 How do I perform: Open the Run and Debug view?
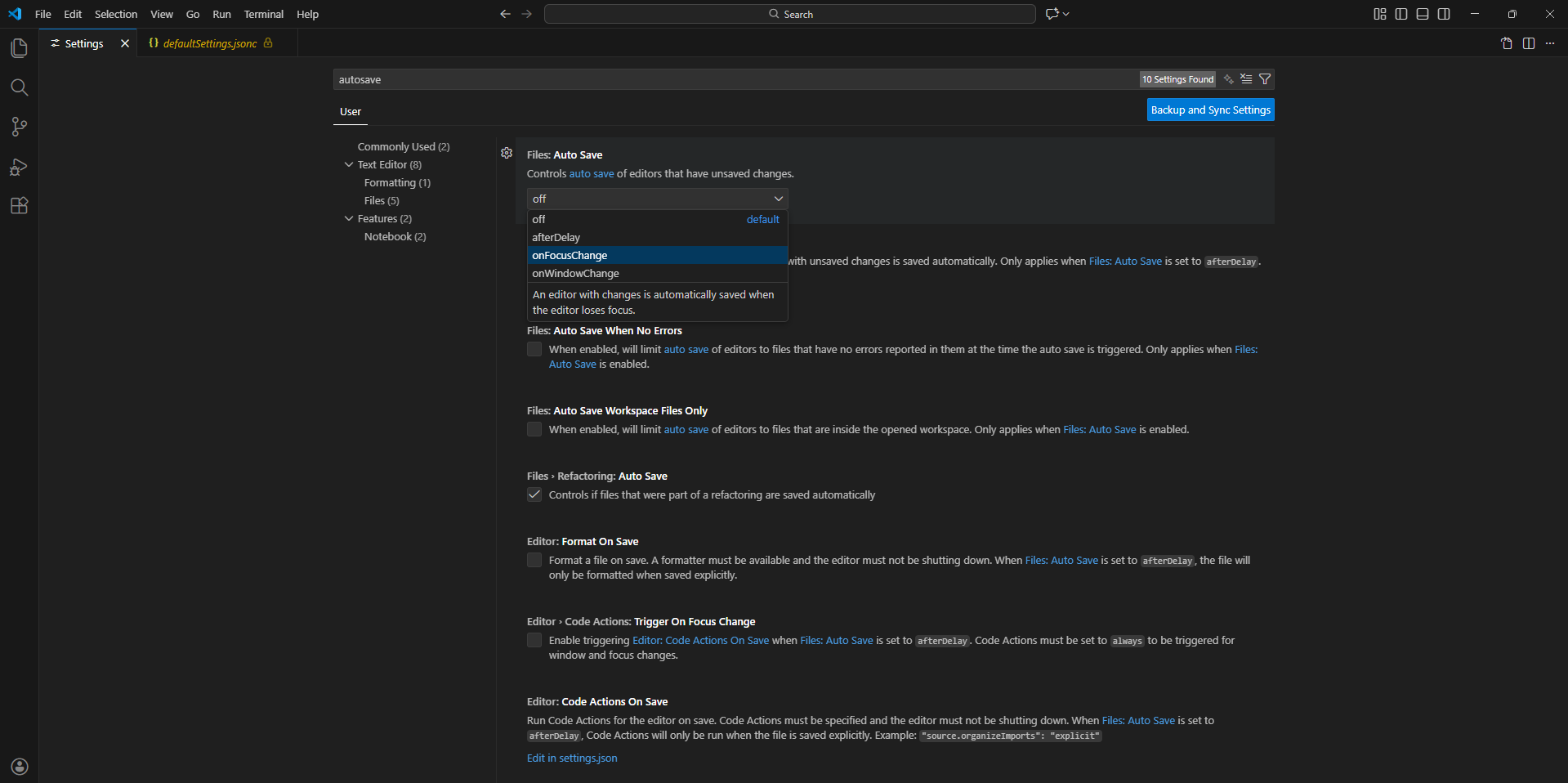(19, 167)
